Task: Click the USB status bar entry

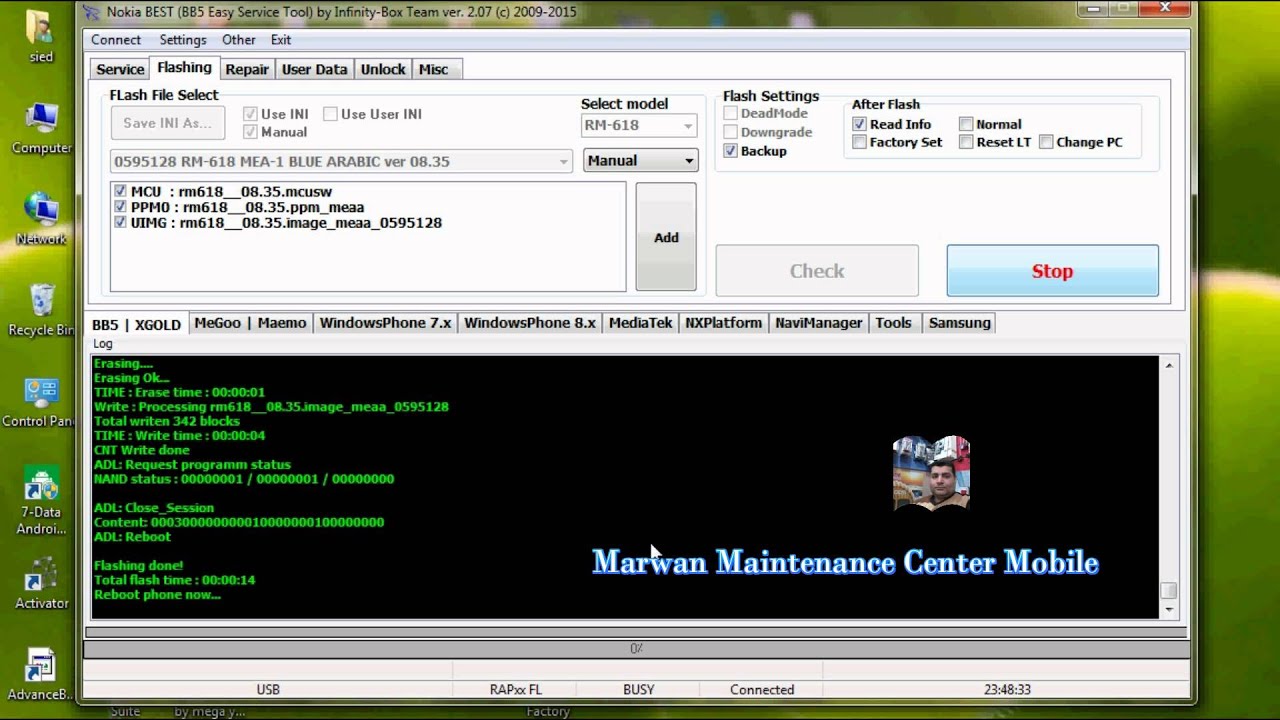Action: click(268, 690)
